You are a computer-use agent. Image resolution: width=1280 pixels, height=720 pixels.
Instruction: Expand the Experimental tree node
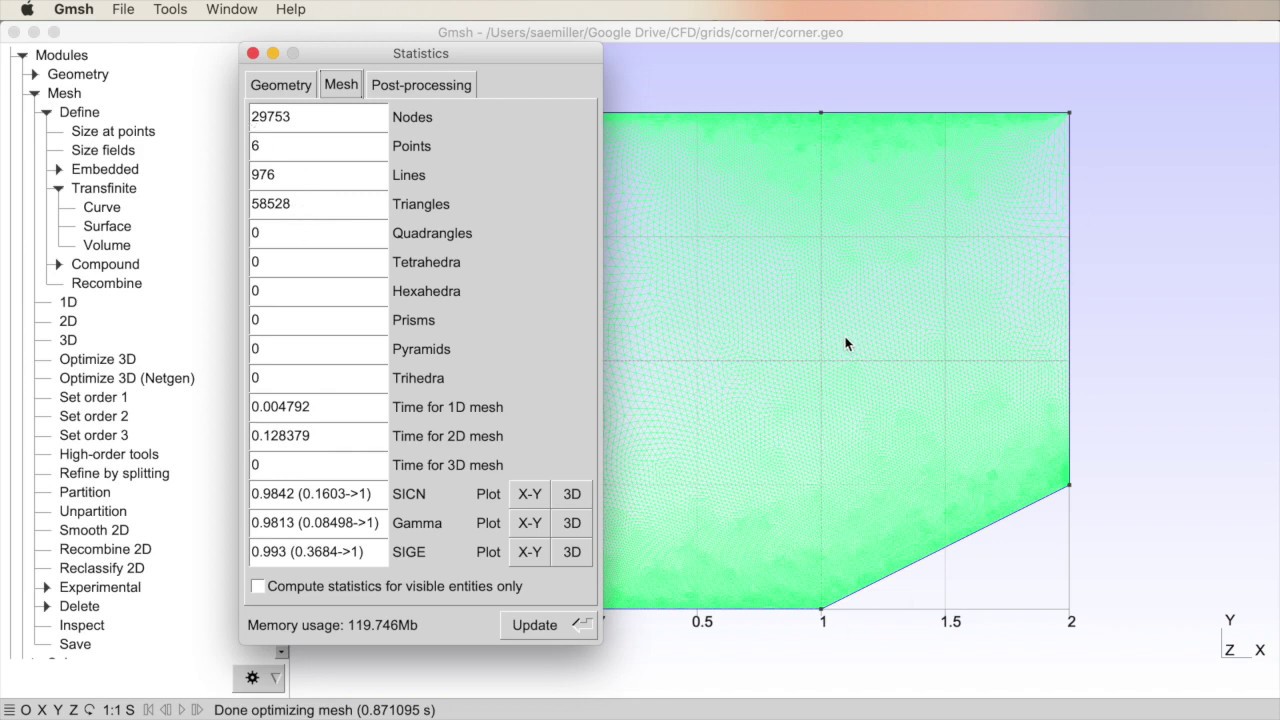(x=47, y=587)
